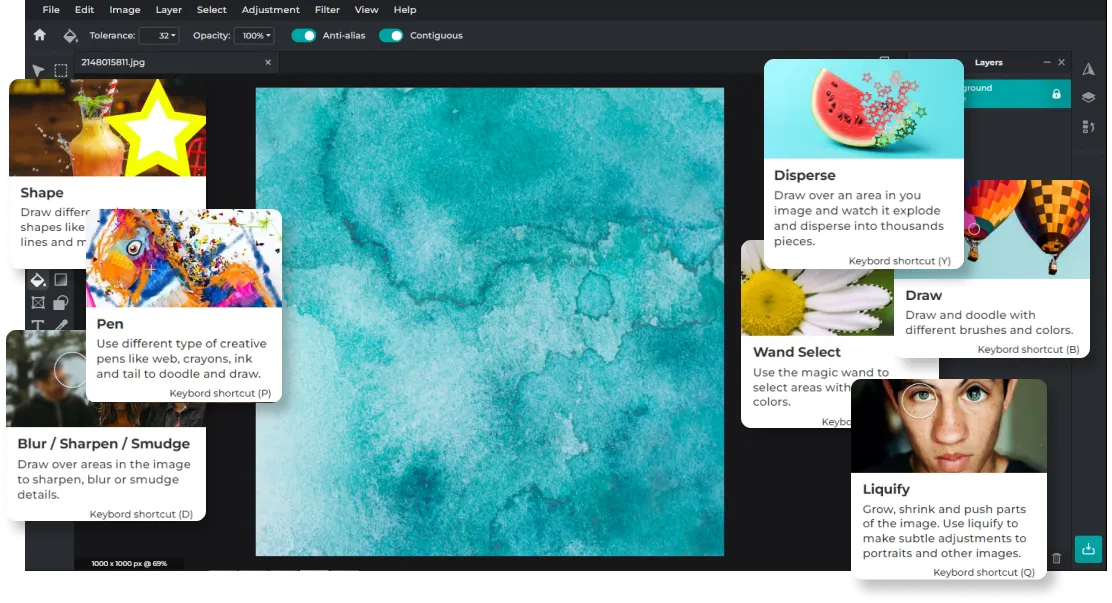
Task: Open the Image menu
Action: [125, 10]
